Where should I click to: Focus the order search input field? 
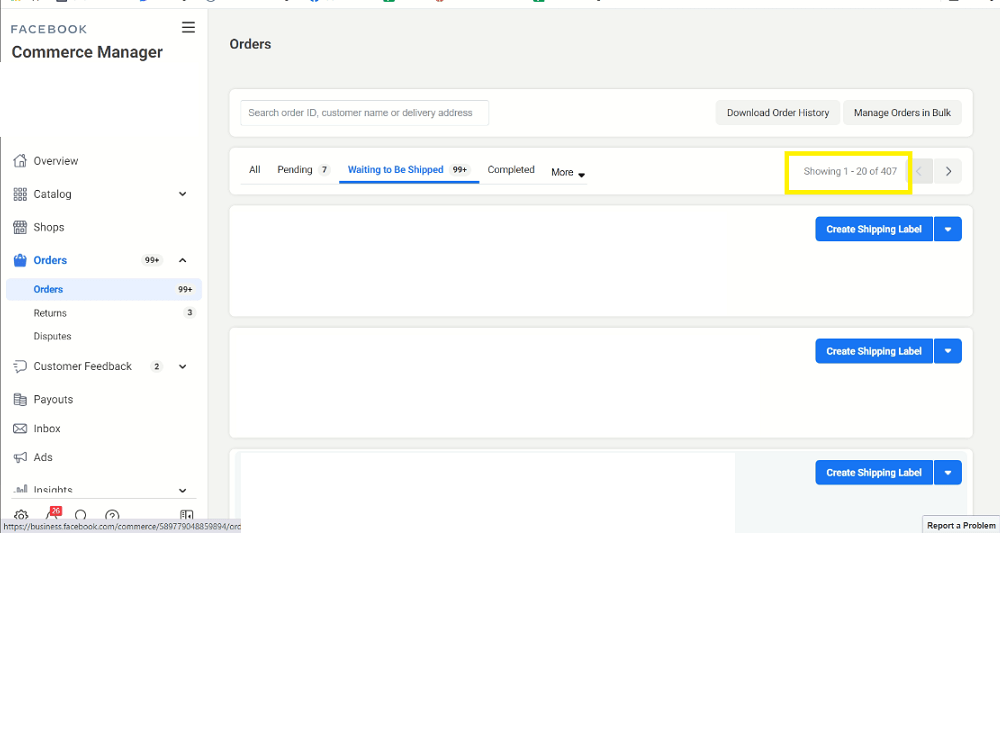click(364, 113)
